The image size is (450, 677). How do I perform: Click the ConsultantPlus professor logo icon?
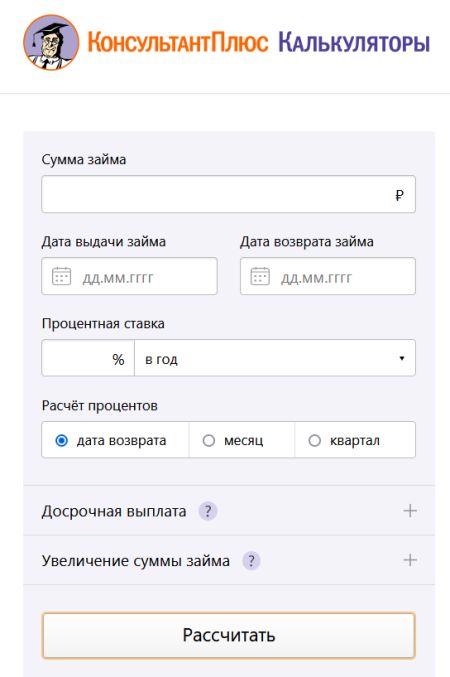[51, 42]
